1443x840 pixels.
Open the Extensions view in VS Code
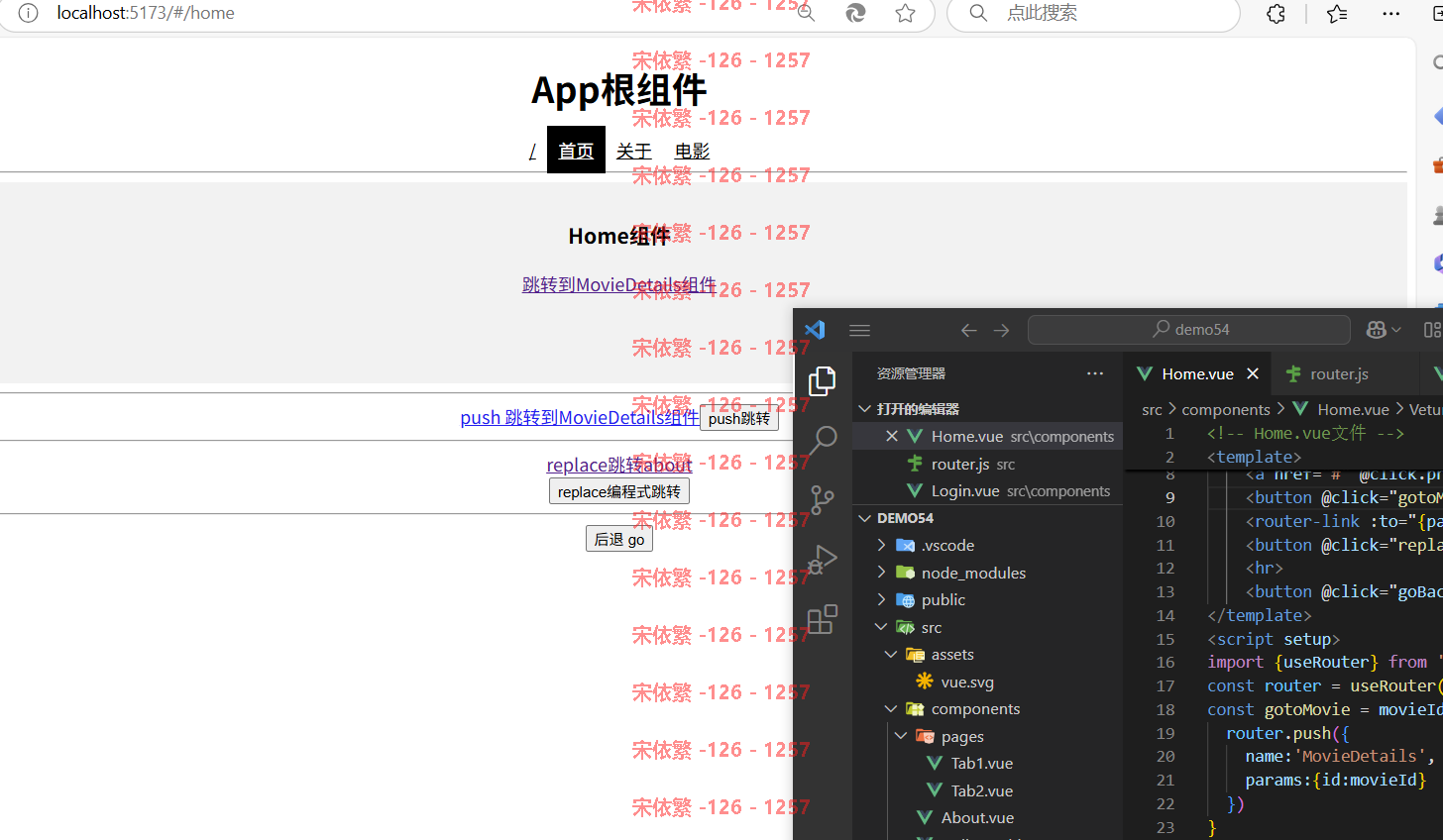[x=823, y=619]
